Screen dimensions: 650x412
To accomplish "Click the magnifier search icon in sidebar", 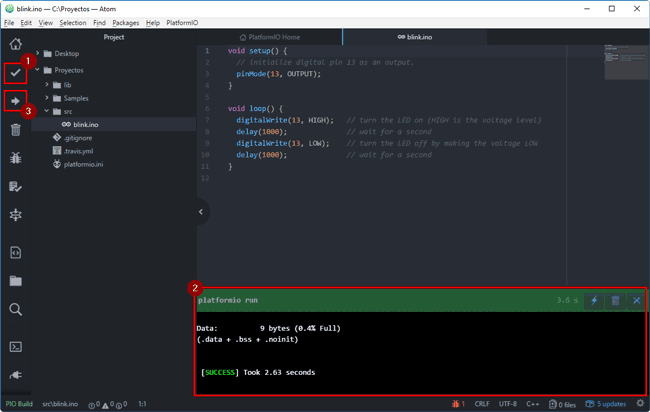I will tap(15, 309).
